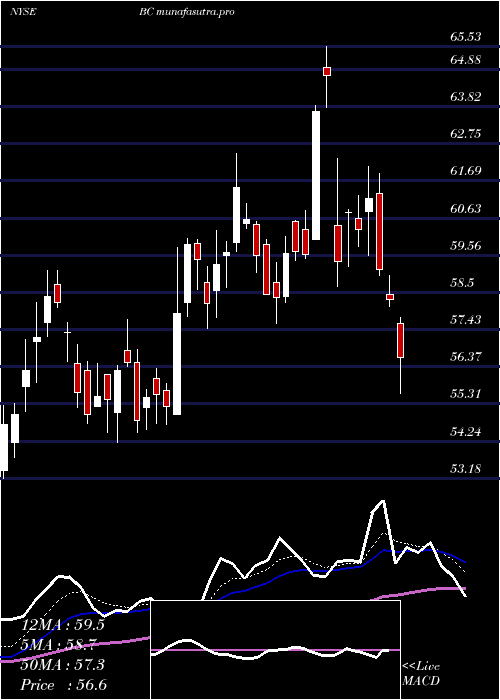Screen dimensions: 500x700
Task: Select the 63.82 price axis label
Action: 466,96
